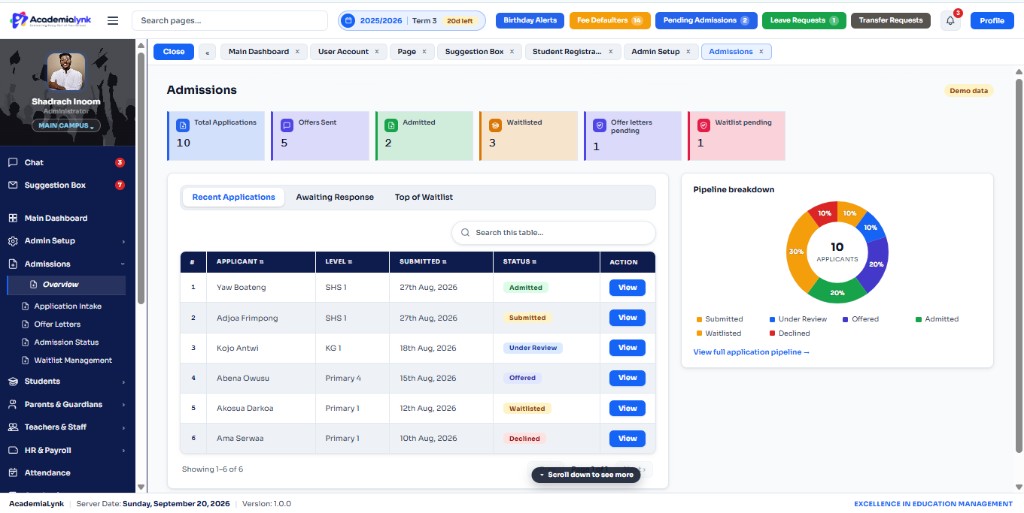Expand the HR & Payroll menu arrow
Image resolution: width=1024 pixels, height=513 pixels.
[123, 450]
